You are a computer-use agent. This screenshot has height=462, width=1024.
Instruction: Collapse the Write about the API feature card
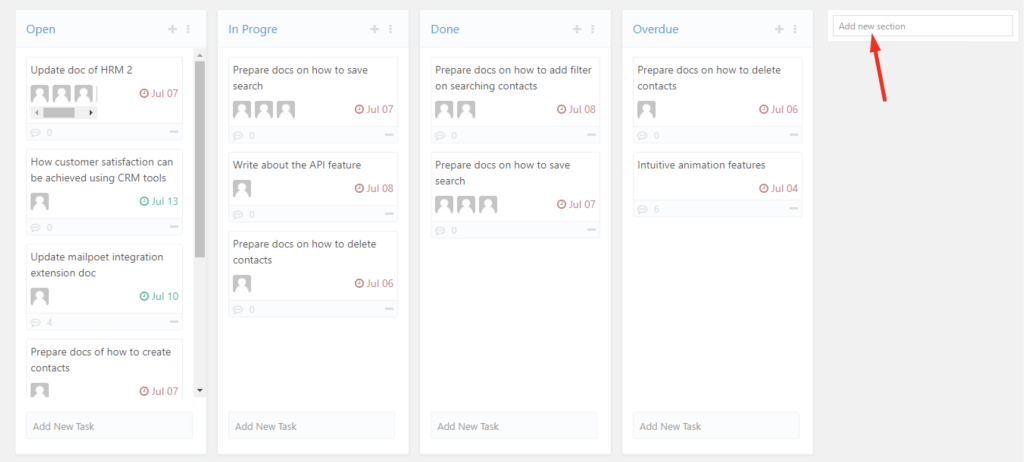(389, 214)
